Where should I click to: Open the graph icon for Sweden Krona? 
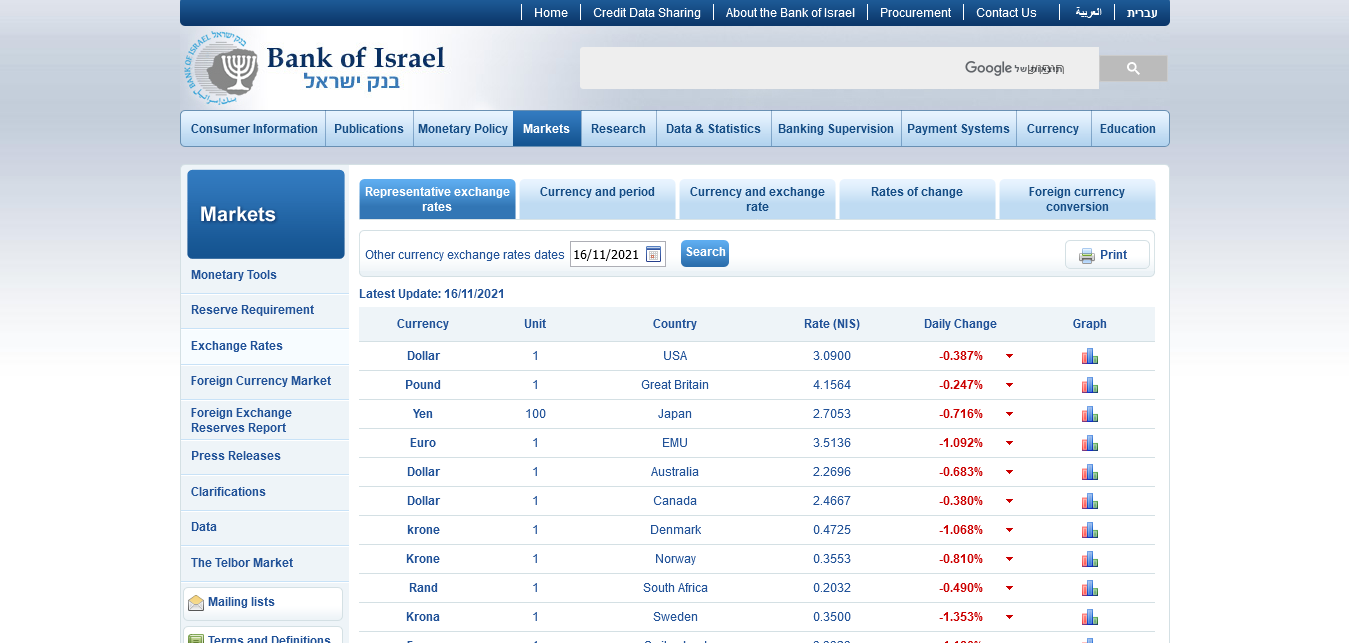1089,617
